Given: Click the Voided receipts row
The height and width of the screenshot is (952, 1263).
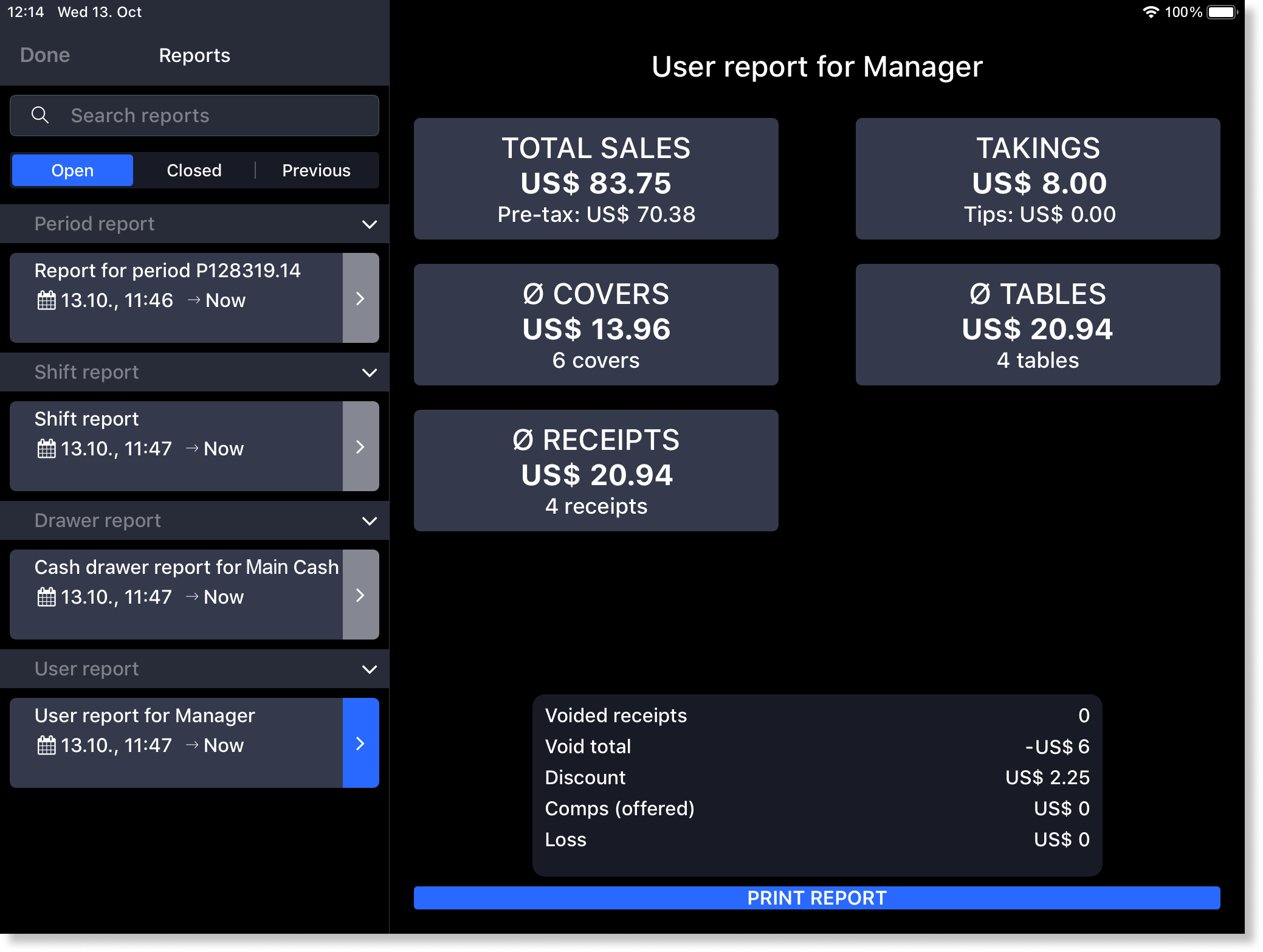Looking at the screenshot, I should [817, 716].
